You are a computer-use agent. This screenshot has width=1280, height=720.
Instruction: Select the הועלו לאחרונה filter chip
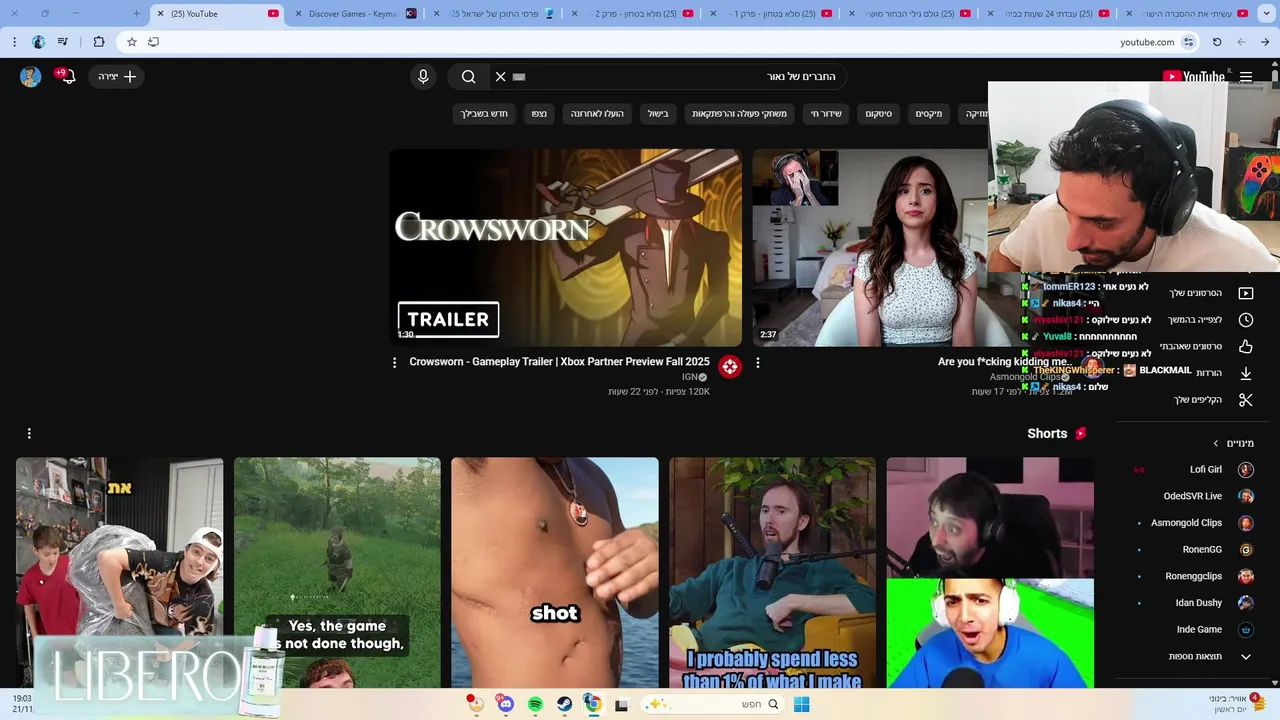tap(597, 114)
